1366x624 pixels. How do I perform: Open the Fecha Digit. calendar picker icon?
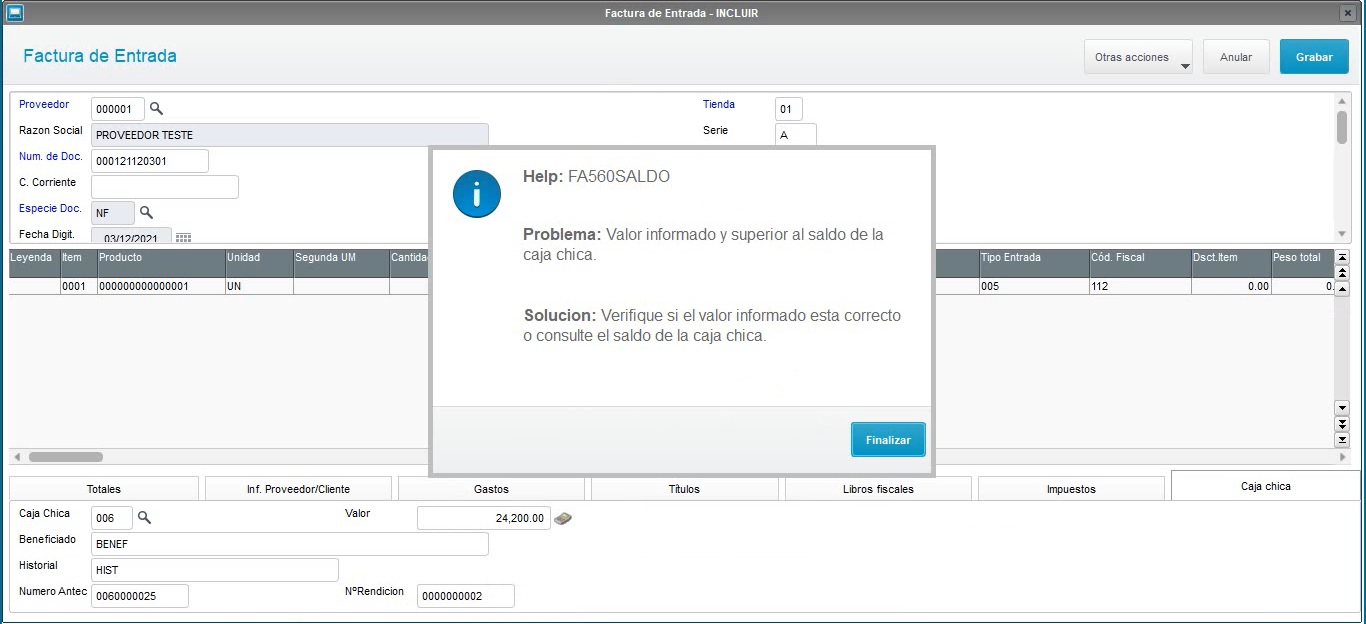click(183, 238)
